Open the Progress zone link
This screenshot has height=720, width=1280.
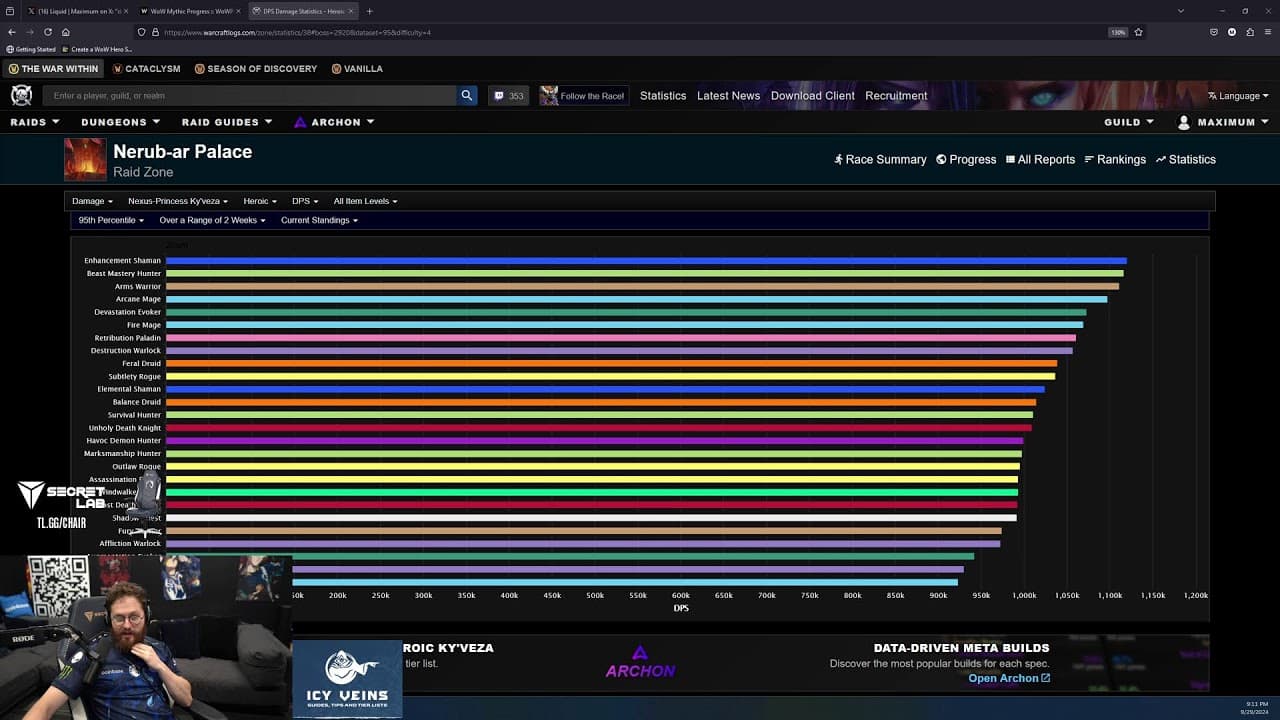(x=966, y=160)
